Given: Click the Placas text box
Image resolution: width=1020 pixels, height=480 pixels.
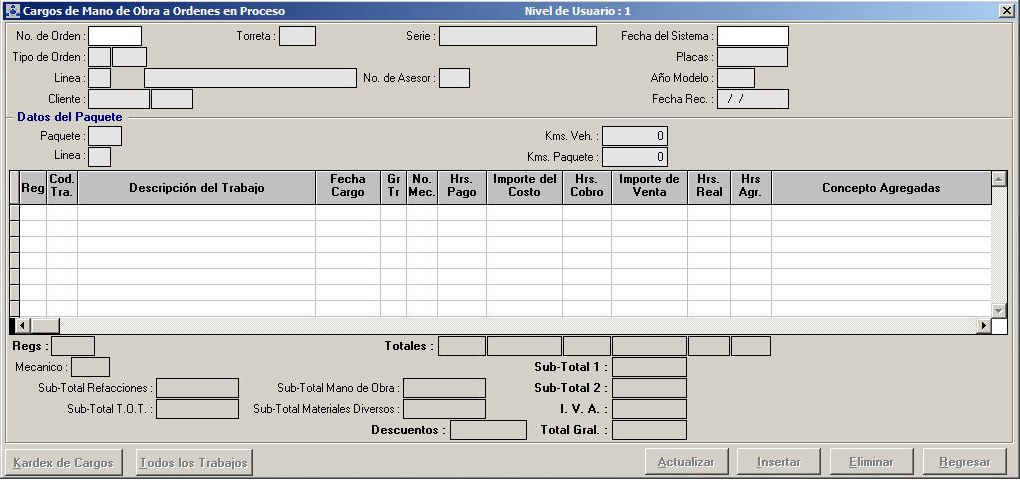Looking at the screenshot, I should (752, 57).
